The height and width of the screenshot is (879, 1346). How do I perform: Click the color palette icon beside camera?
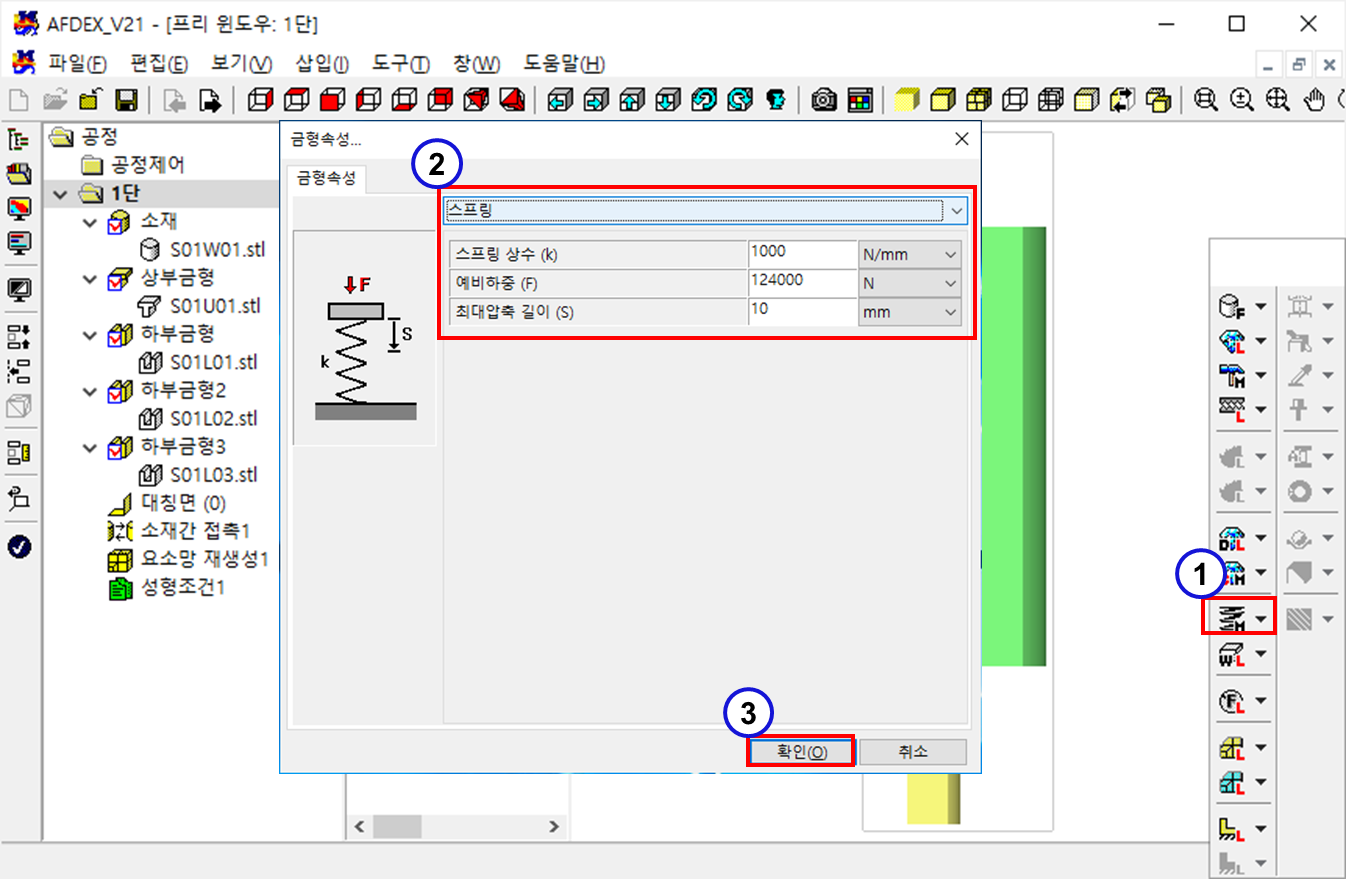pyautogui.click(x=859, y=100)
